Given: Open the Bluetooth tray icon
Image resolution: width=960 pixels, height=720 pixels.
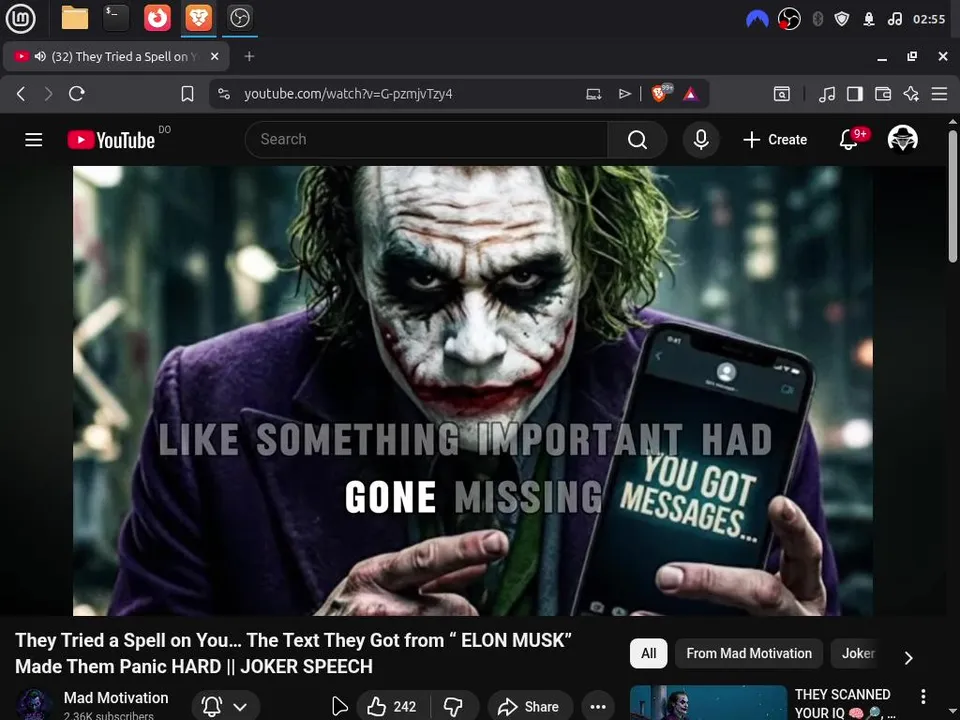Looking at the screenshot, I should tap(817, 19).
